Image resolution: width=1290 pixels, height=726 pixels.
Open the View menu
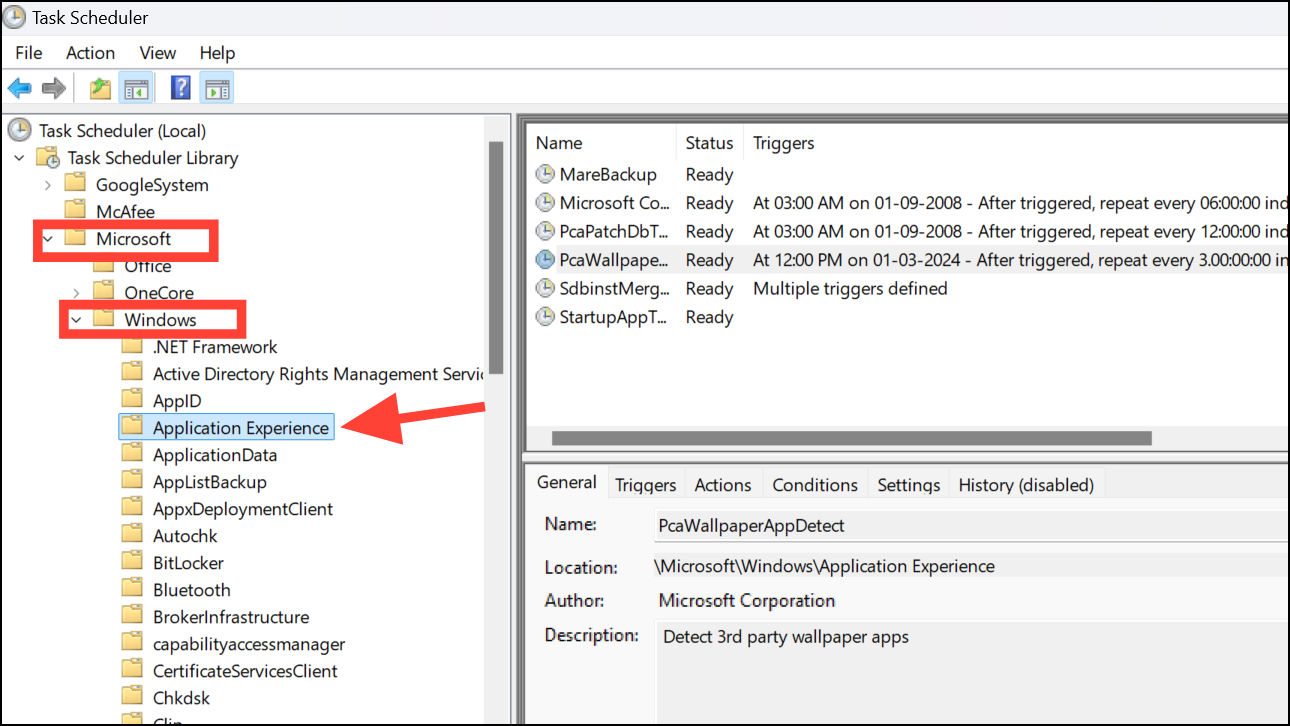[158, 53]
